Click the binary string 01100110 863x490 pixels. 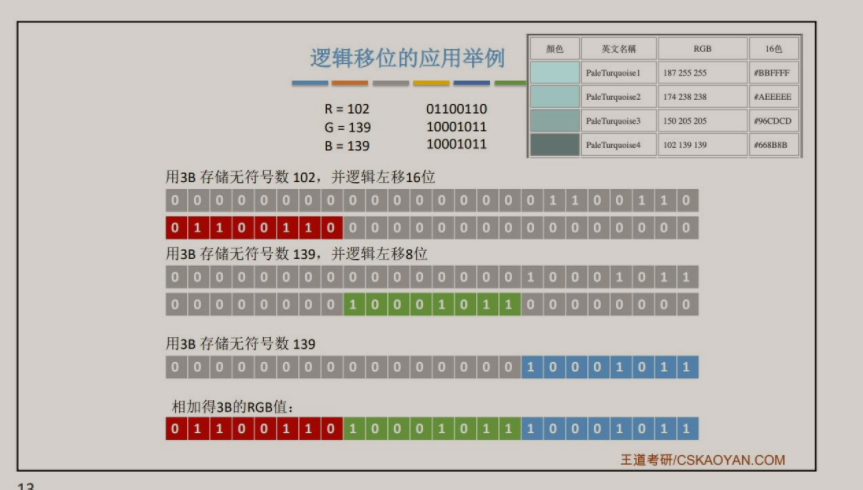[456, 109]
